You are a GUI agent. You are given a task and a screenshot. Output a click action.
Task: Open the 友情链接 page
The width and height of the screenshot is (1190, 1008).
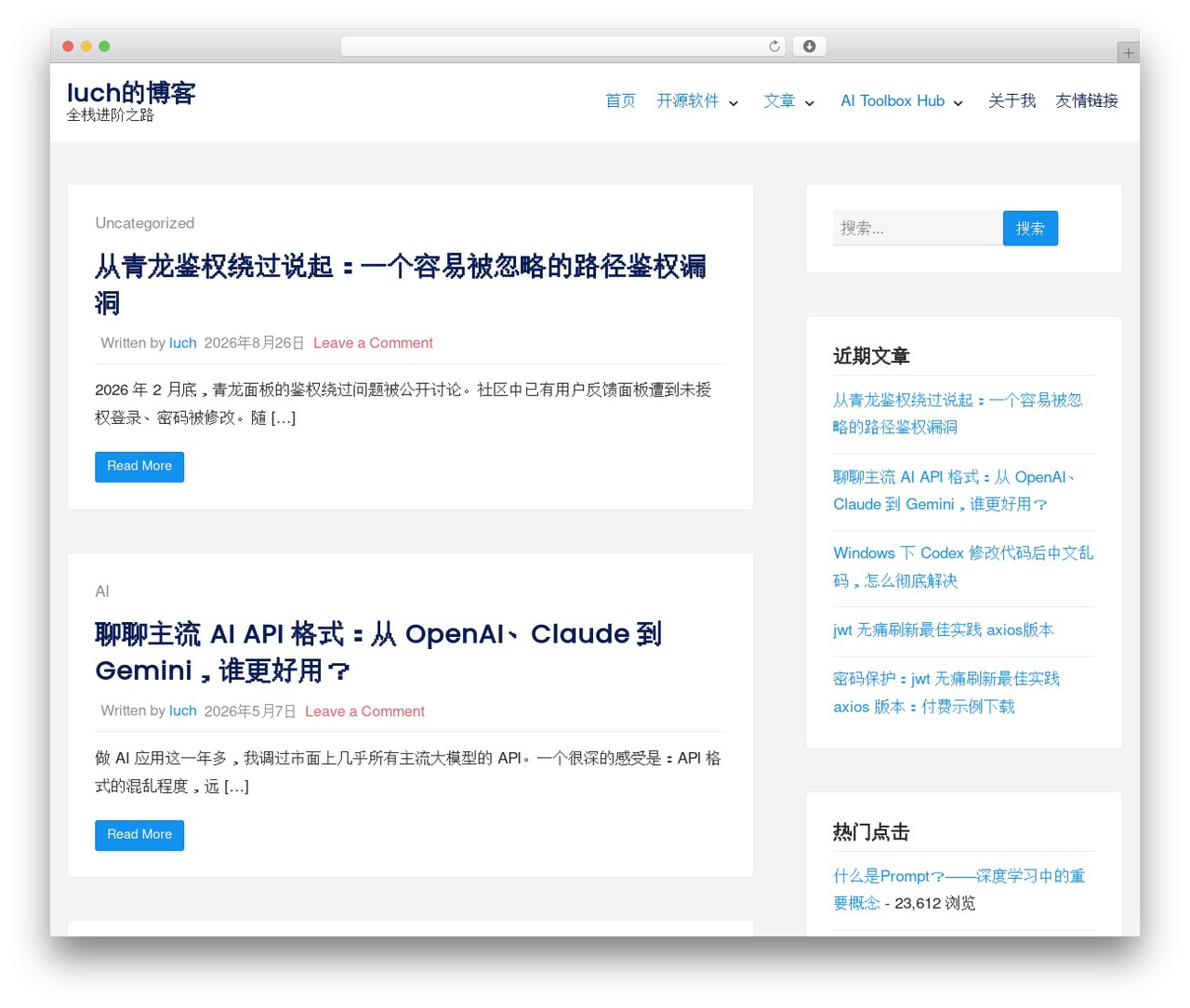[1087, 101]
